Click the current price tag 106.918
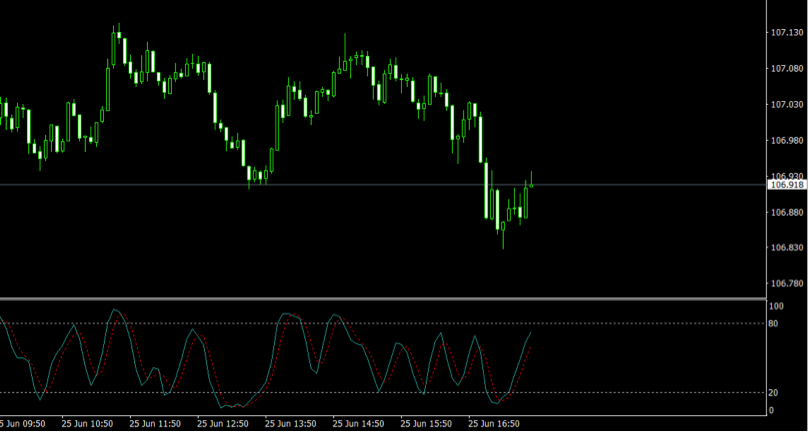Image resolution: width=808 pixels, height=432 pixels. (786, 185)
